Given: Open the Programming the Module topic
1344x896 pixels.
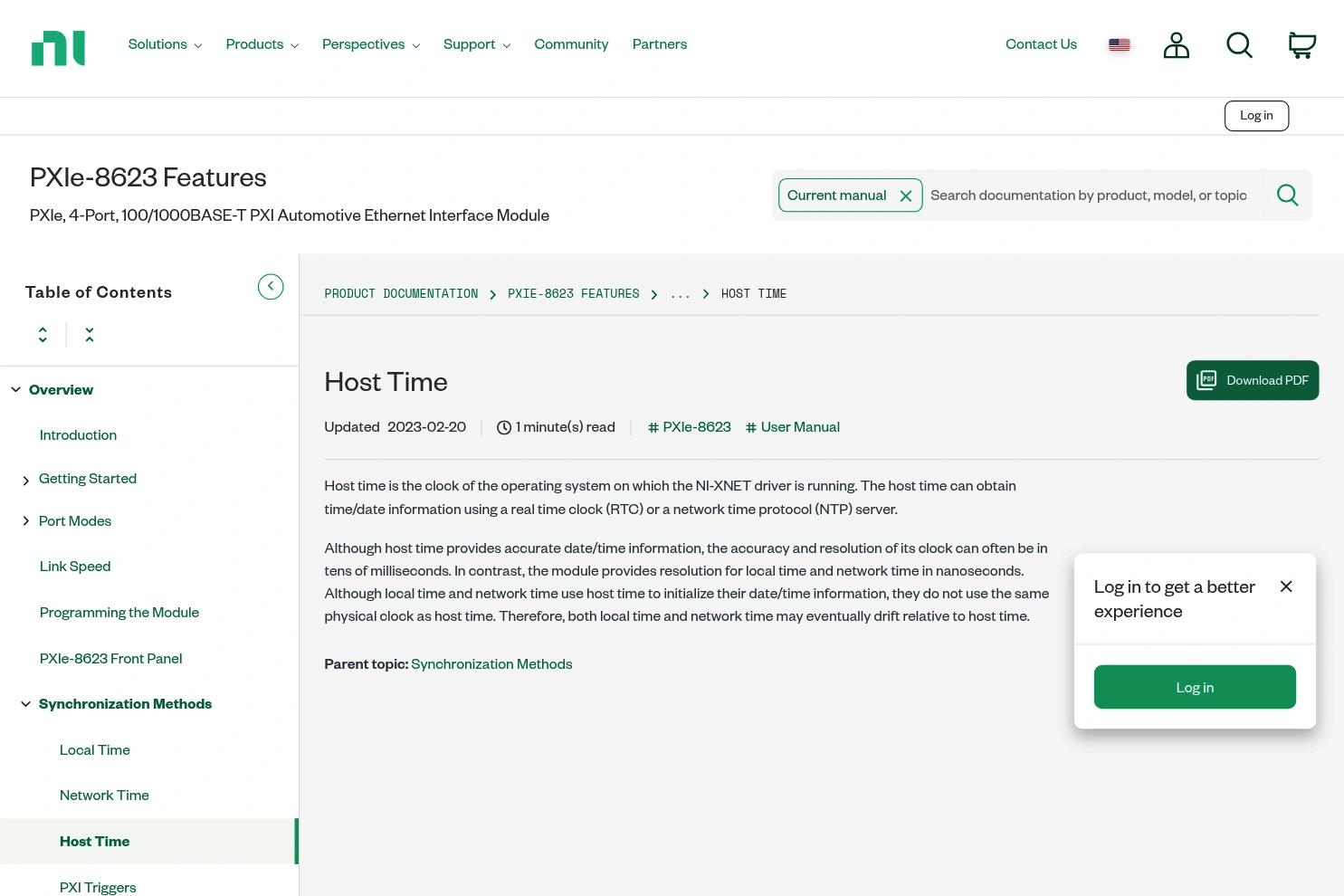Looking at the screenshot, I should pyautogui.click(x=119, y=613).
